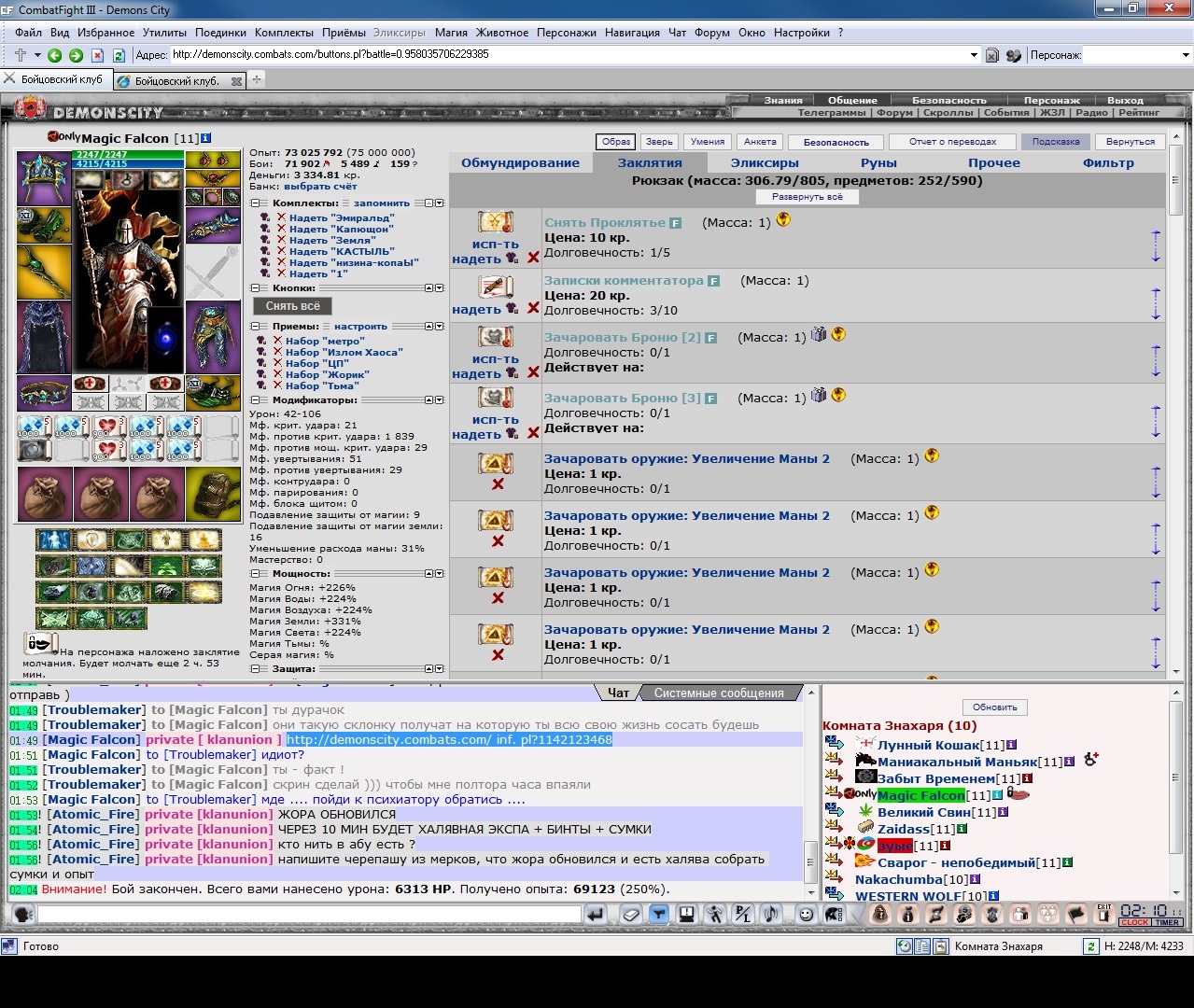Click the demonscity.combats.com link in the chat
Image resolution: width=1194 pixels, height=1008 pixels.
point(449,739)
